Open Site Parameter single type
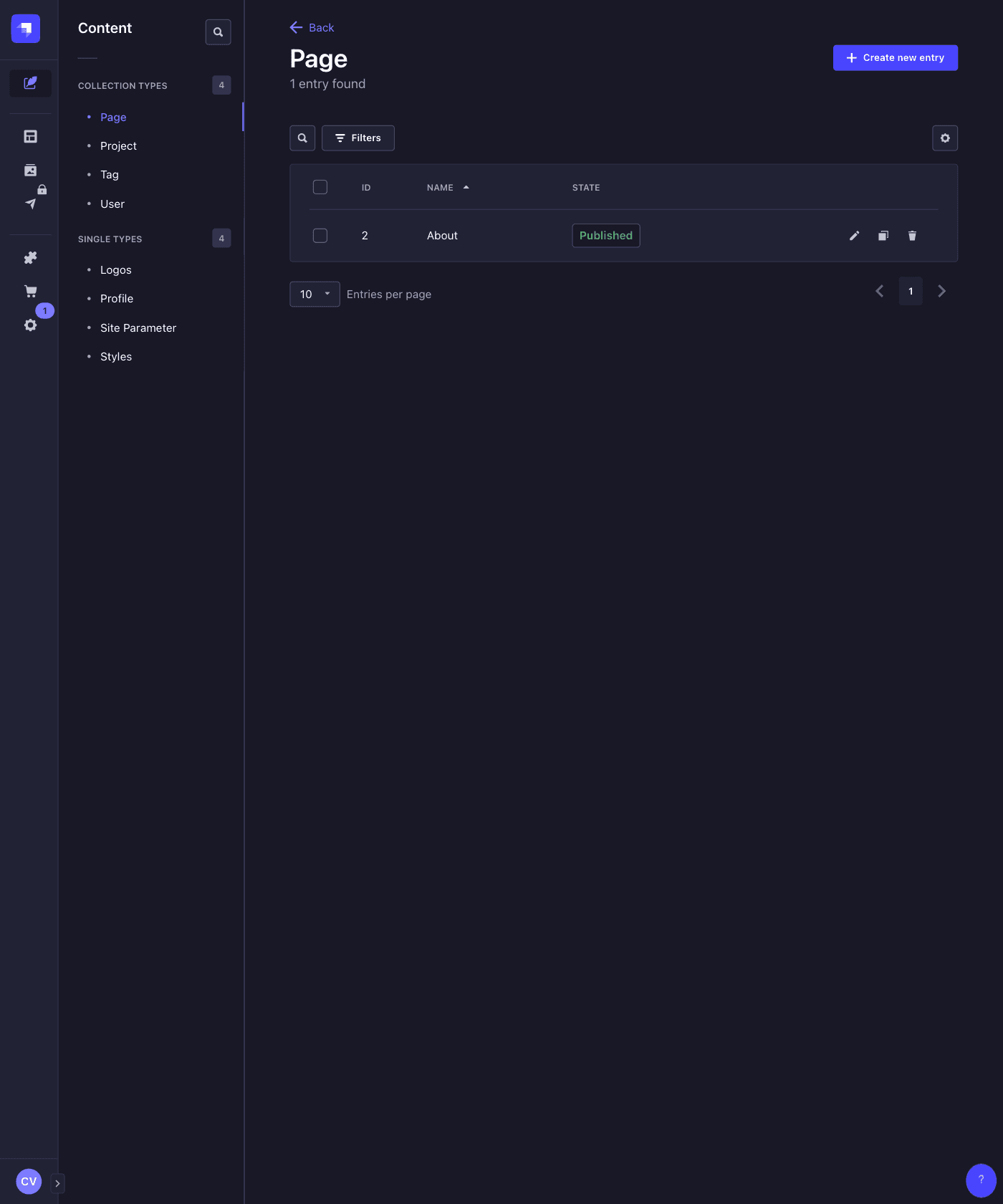 (x=138, y=328)
